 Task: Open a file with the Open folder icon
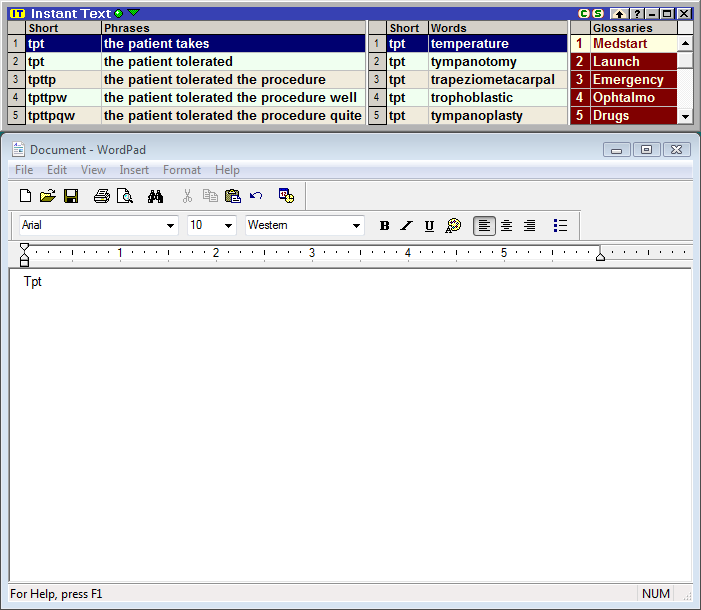pos(47,196)
